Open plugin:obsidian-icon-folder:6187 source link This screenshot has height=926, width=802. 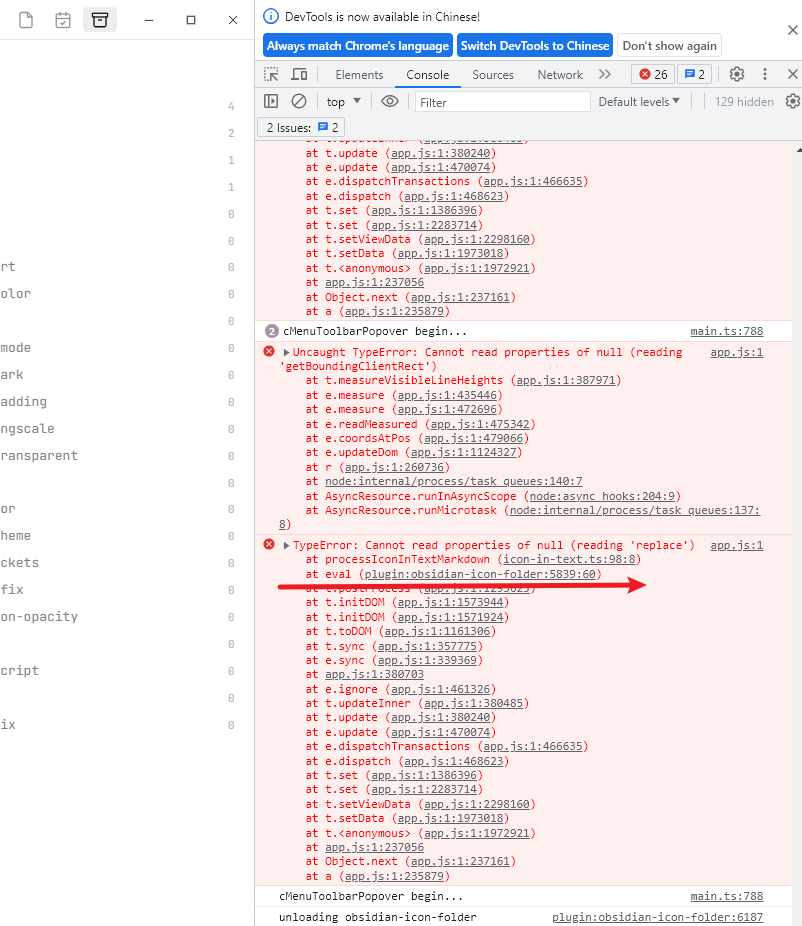pos(657,917)
